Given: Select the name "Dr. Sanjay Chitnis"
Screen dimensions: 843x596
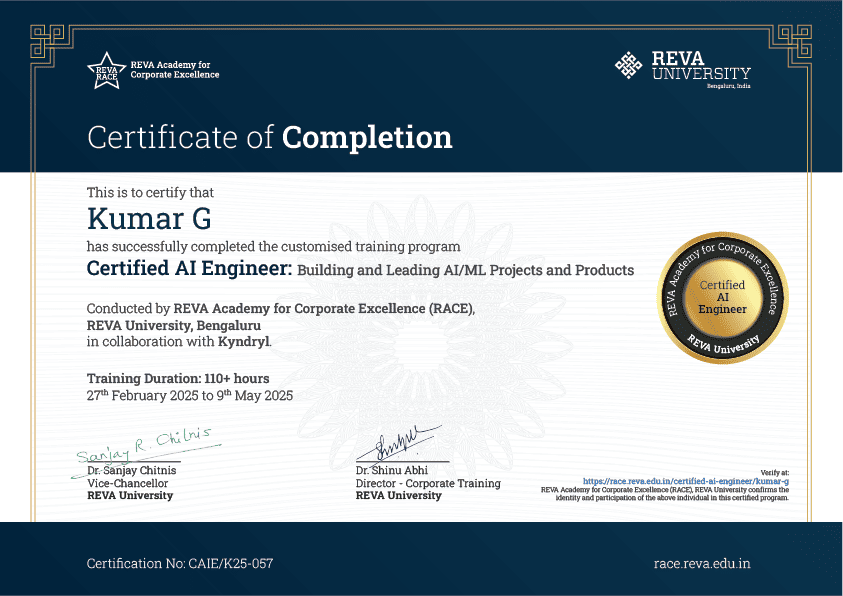Looking at the screenshot, I should pos(132,470).
